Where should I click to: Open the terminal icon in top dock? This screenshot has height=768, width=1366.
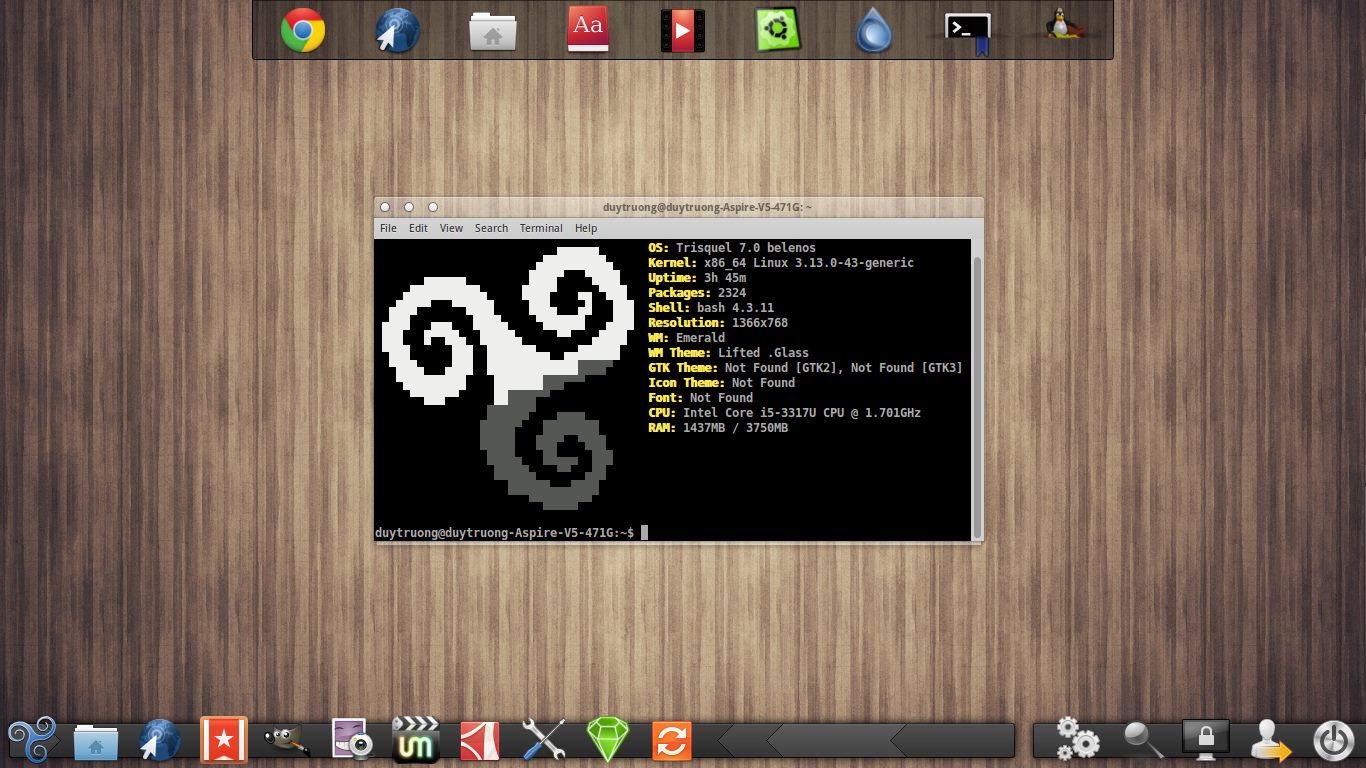(968, 33)
